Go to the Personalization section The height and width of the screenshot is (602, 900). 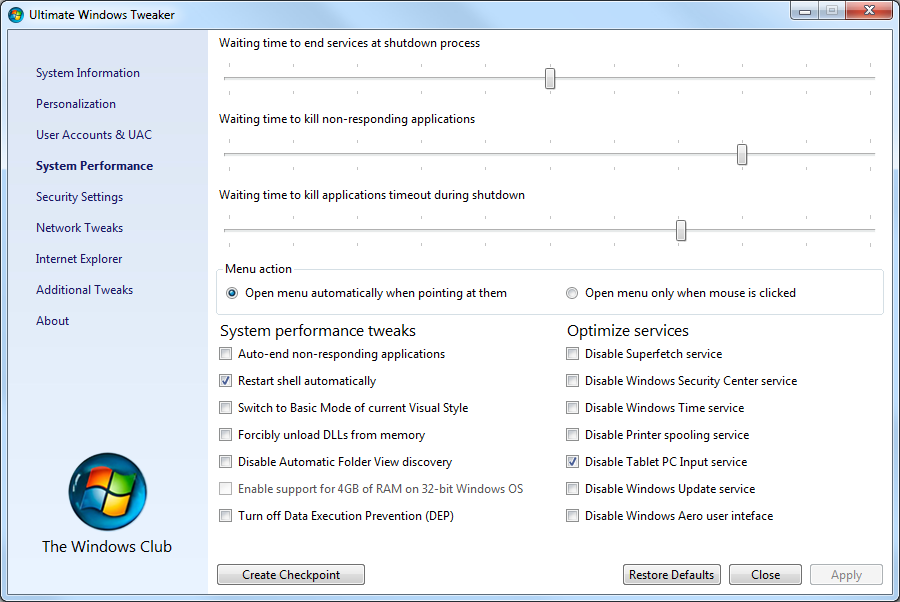tap(76, 104)
